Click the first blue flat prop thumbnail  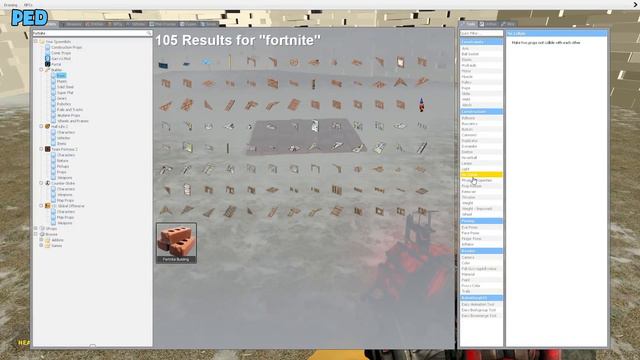(x=163, y=64)
